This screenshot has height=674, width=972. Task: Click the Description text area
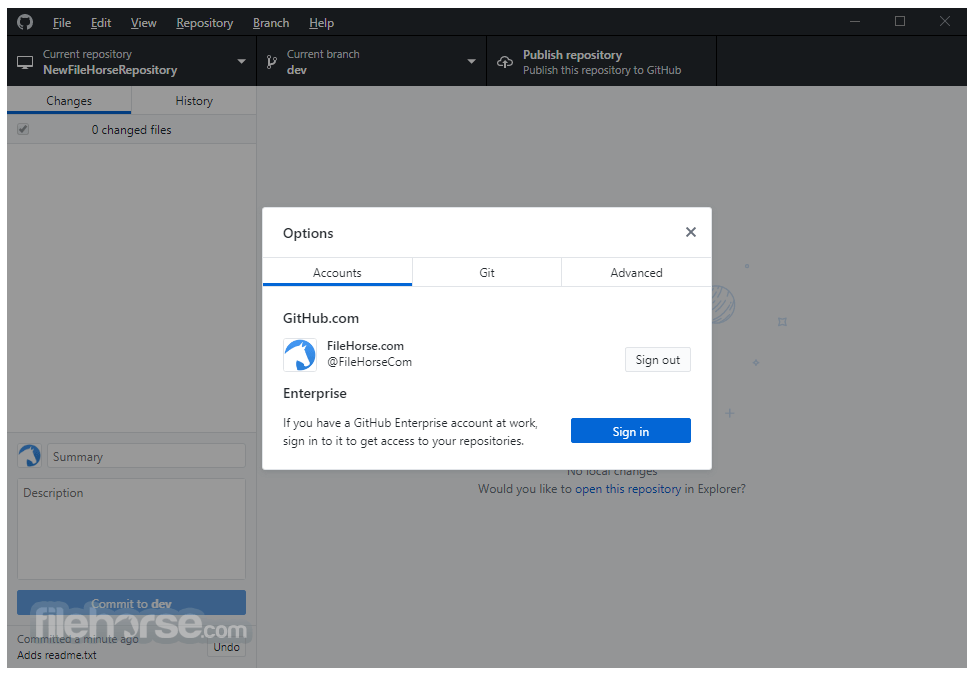[x=131, y=528]
